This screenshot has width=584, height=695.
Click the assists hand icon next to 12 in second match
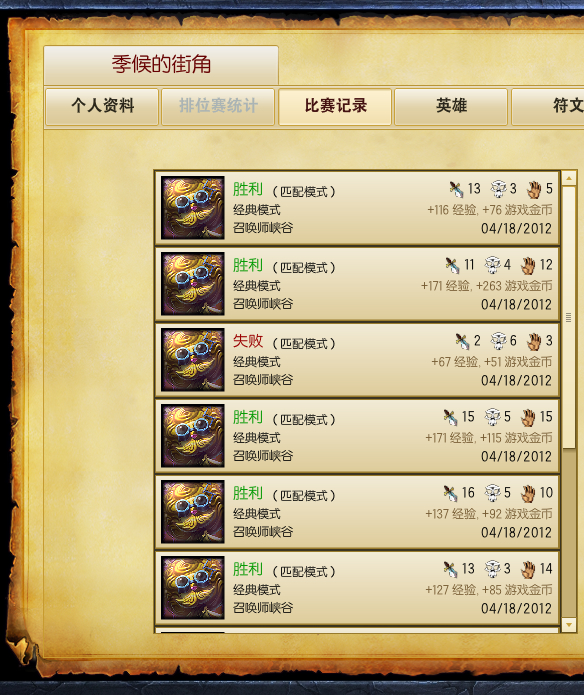click(x=528, y=266)
